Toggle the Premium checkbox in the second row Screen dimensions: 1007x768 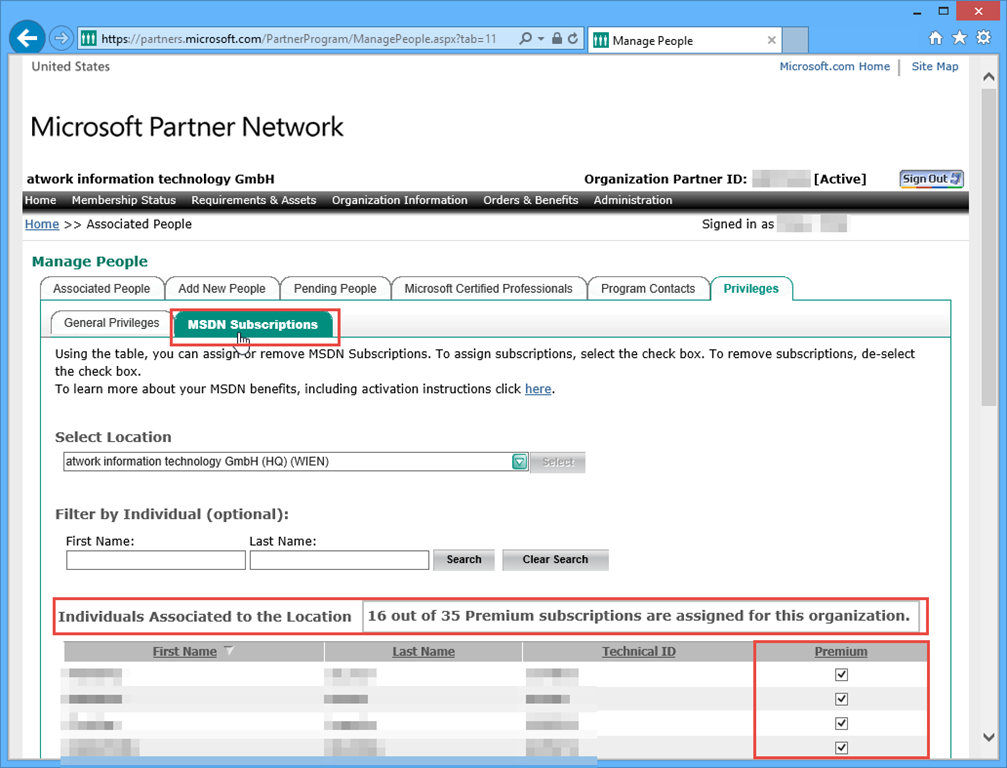click(x=841, y=699)
